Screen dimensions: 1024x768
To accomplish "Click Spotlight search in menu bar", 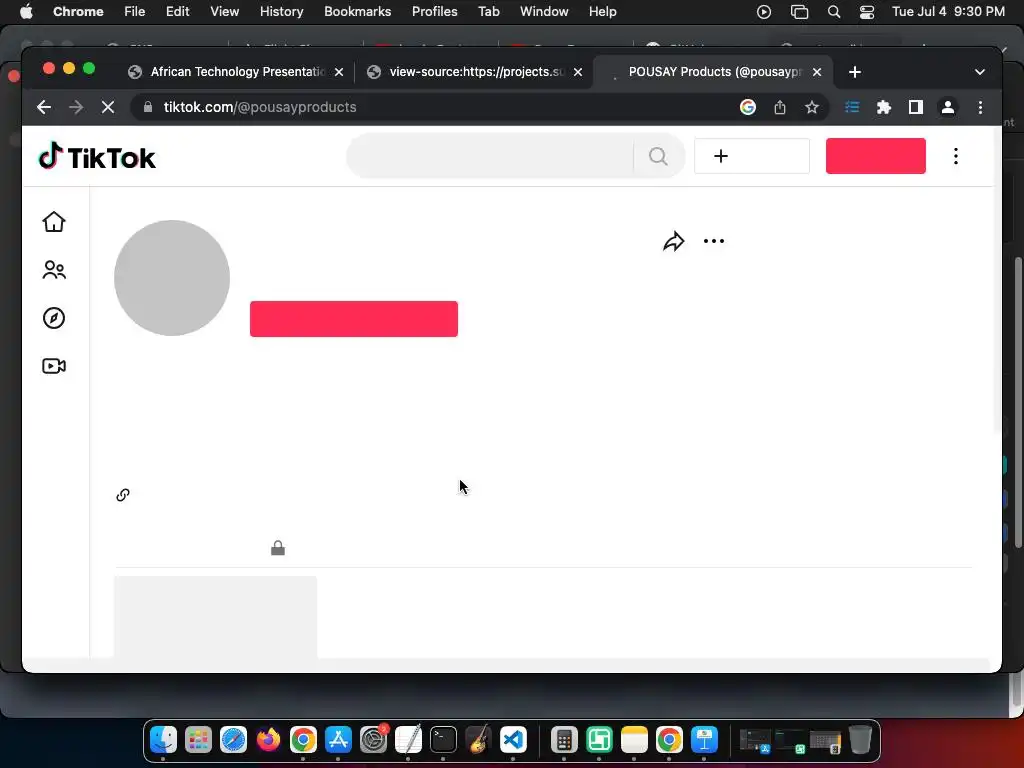I will pyautogui.click(x=833, y=12).
